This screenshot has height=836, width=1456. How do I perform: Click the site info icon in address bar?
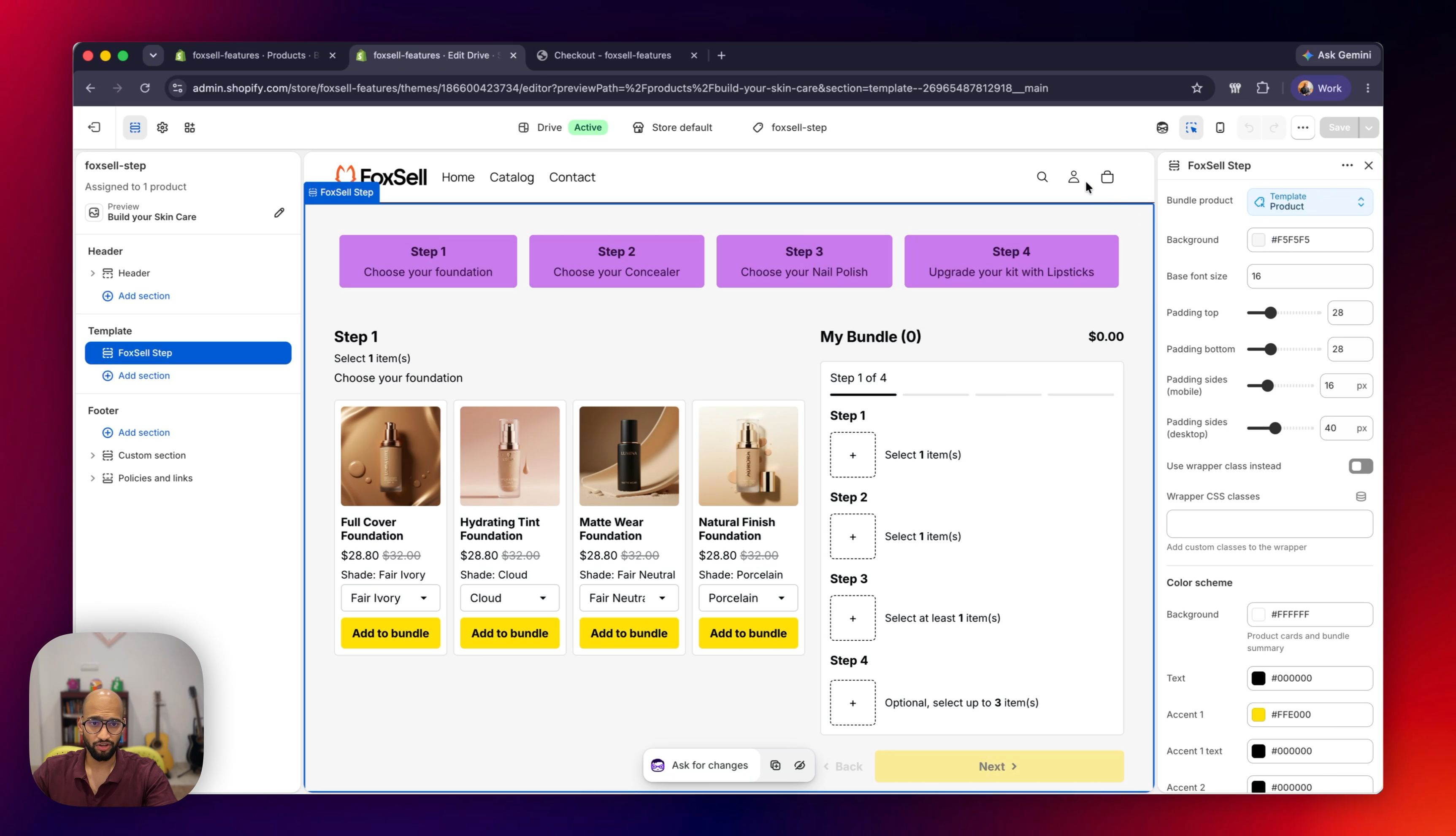pos(178,88)
